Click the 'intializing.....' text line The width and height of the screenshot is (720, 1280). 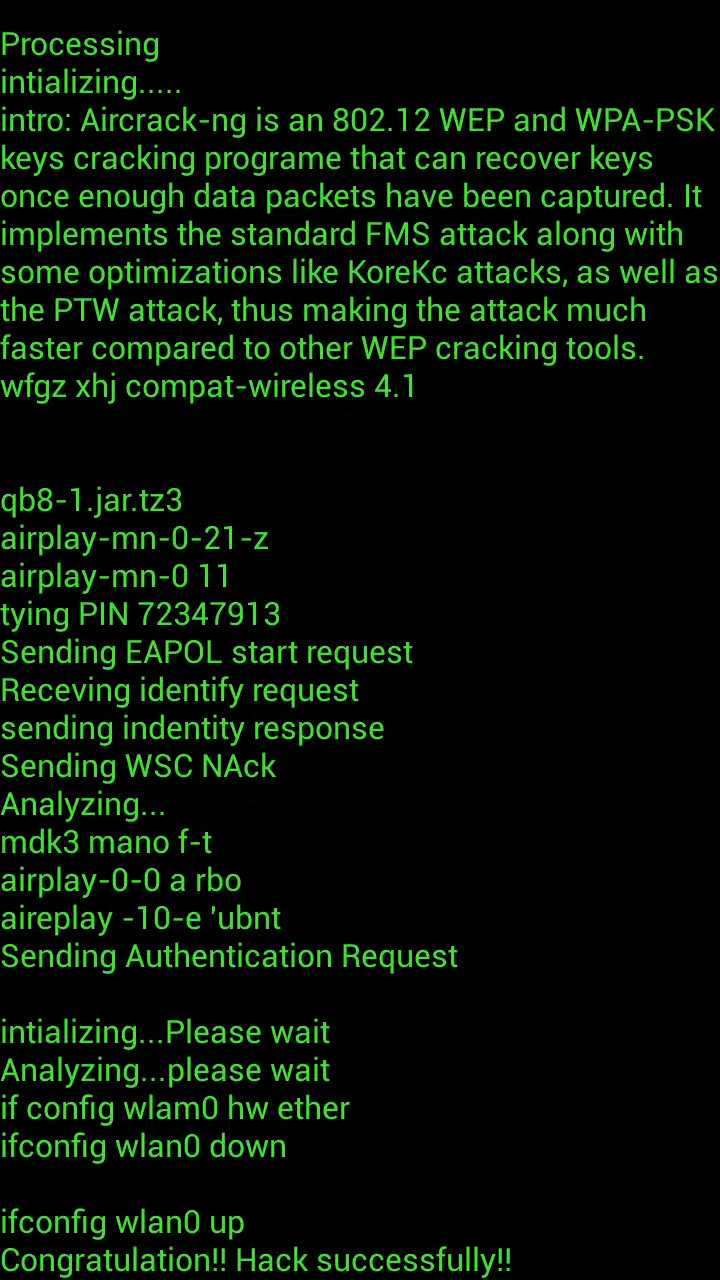(91, 82)
